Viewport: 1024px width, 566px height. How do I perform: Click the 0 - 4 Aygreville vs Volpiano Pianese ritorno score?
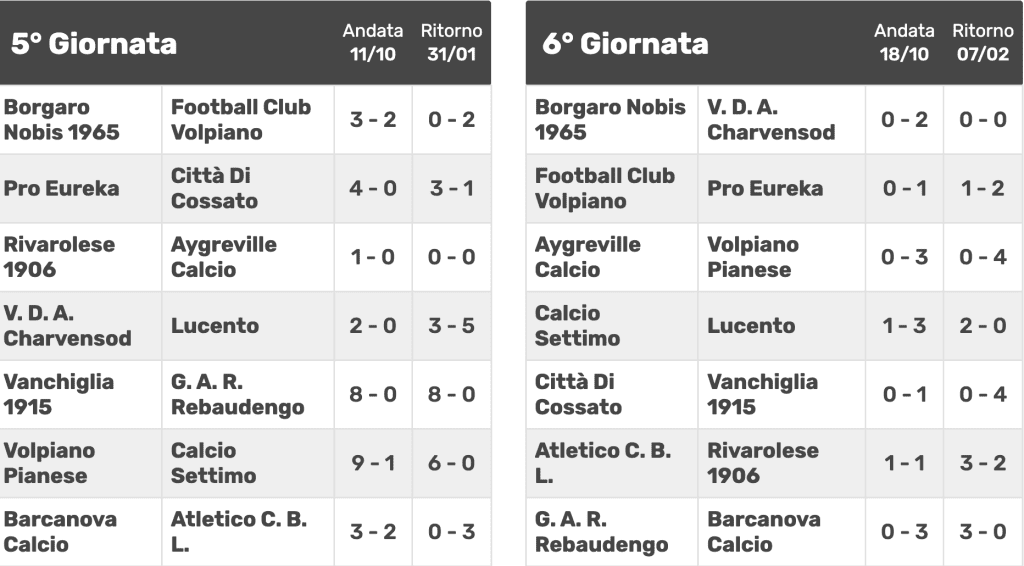(x=983, y=257)
